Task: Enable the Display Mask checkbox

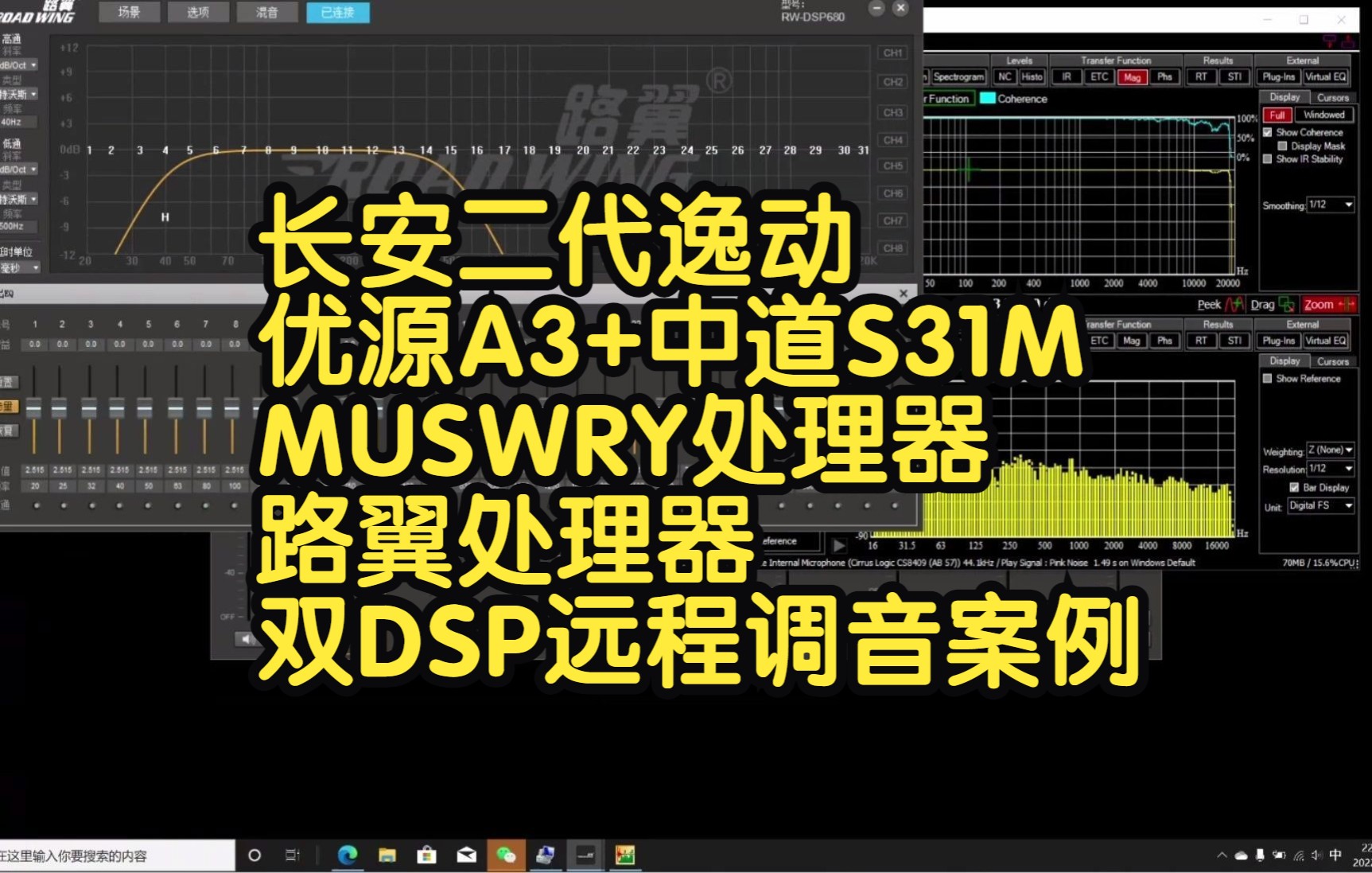Action: point(1282,146)
